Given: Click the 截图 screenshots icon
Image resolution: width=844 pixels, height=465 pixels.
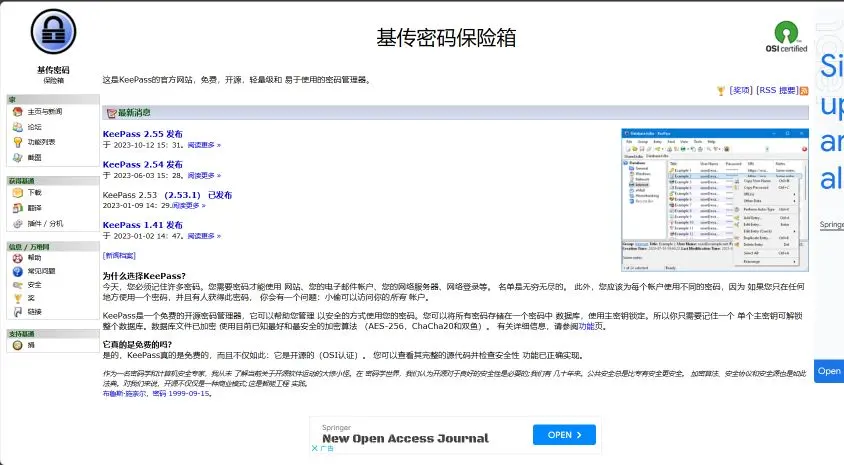Looking at the screenshot, I should (x=18, y=158).
